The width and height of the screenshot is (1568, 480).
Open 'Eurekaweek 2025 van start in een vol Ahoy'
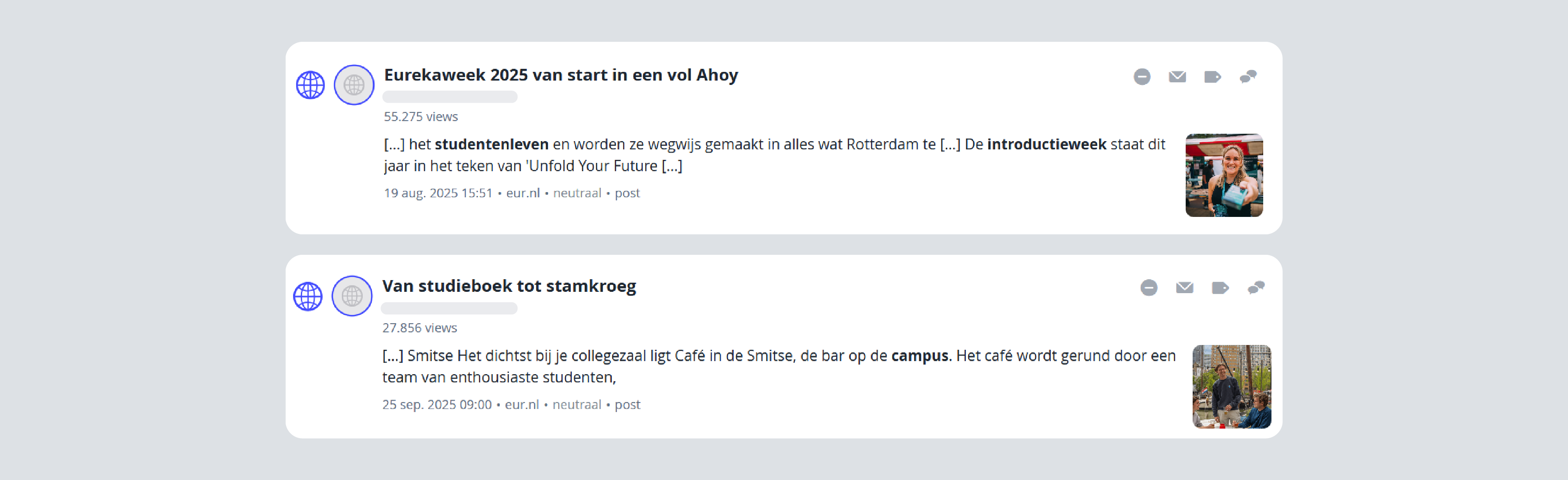[x=560, y=75]
